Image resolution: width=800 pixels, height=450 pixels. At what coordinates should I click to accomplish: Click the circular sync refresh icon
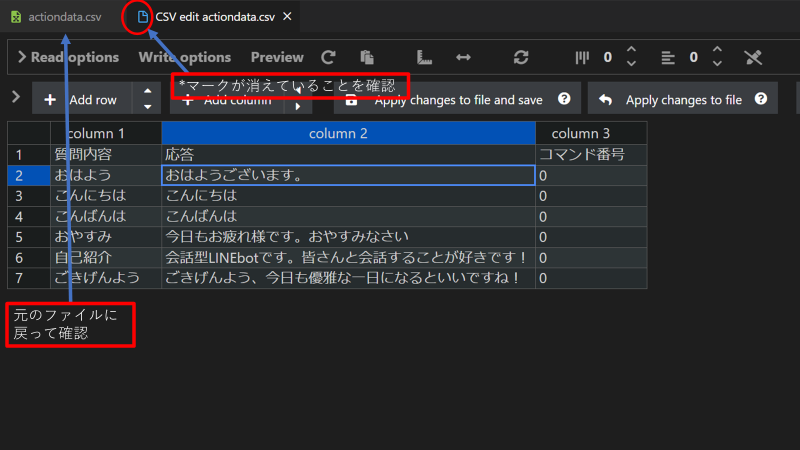[x=521, y=57]
